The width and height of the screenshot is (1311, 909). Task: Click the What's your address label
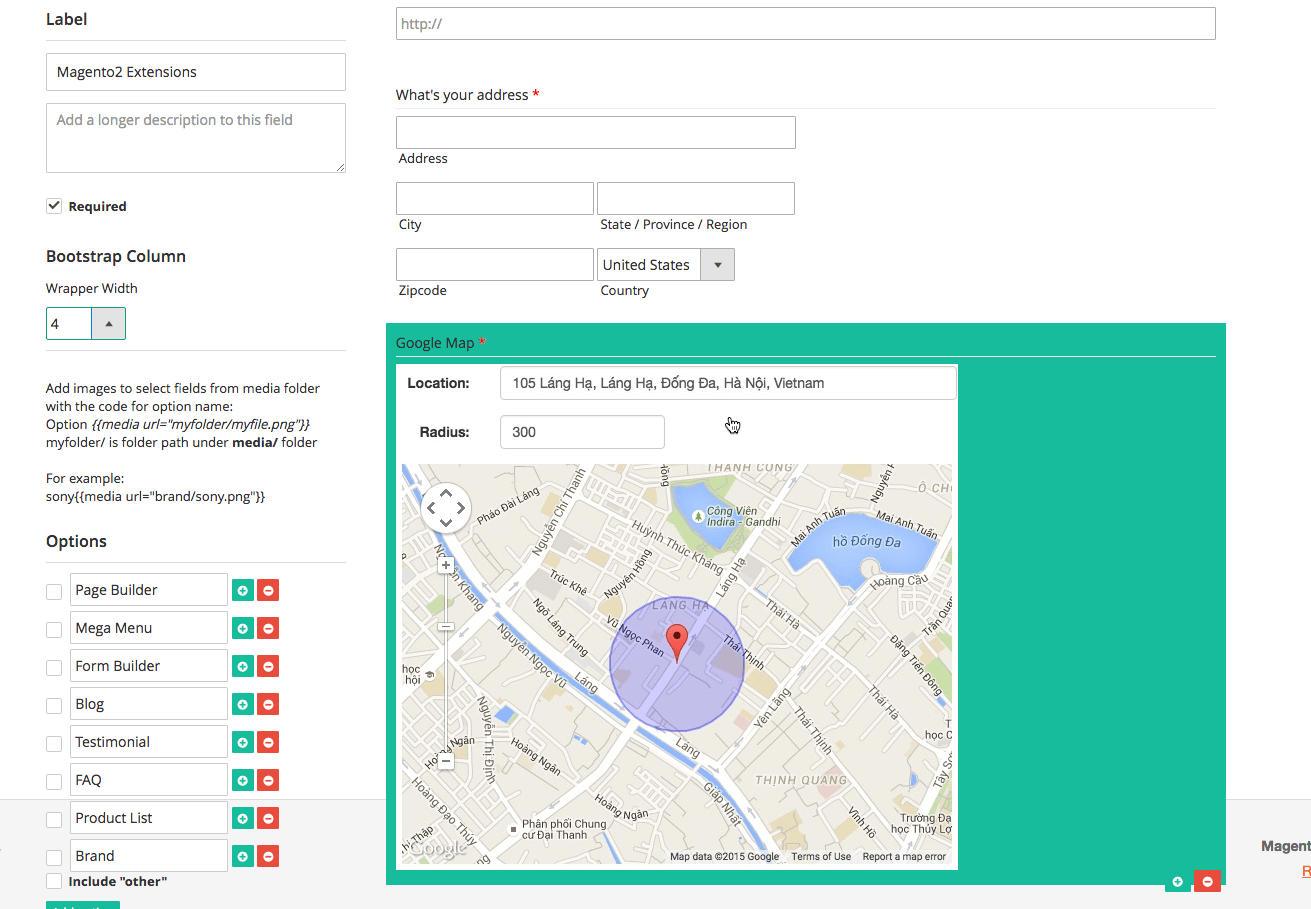[x=462, y=95]
